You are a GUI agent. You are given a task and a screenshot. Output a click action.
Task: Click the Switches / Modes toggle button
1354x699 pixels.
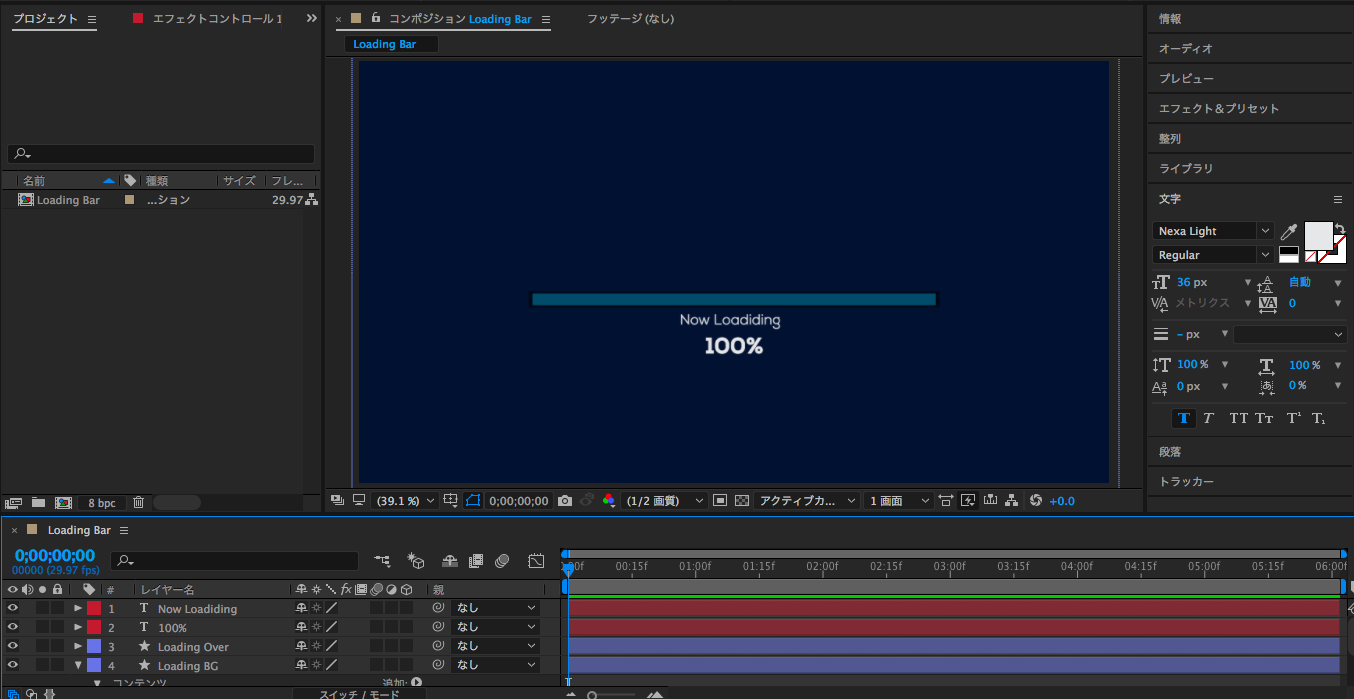(359, 694)
